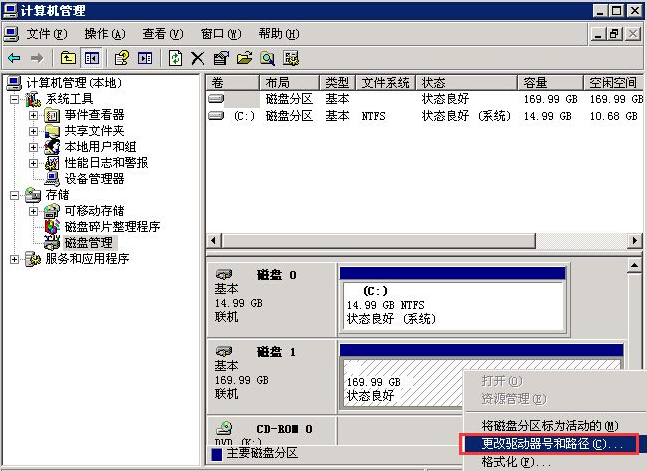Click the Up one level folder icon

pos(68,58)
